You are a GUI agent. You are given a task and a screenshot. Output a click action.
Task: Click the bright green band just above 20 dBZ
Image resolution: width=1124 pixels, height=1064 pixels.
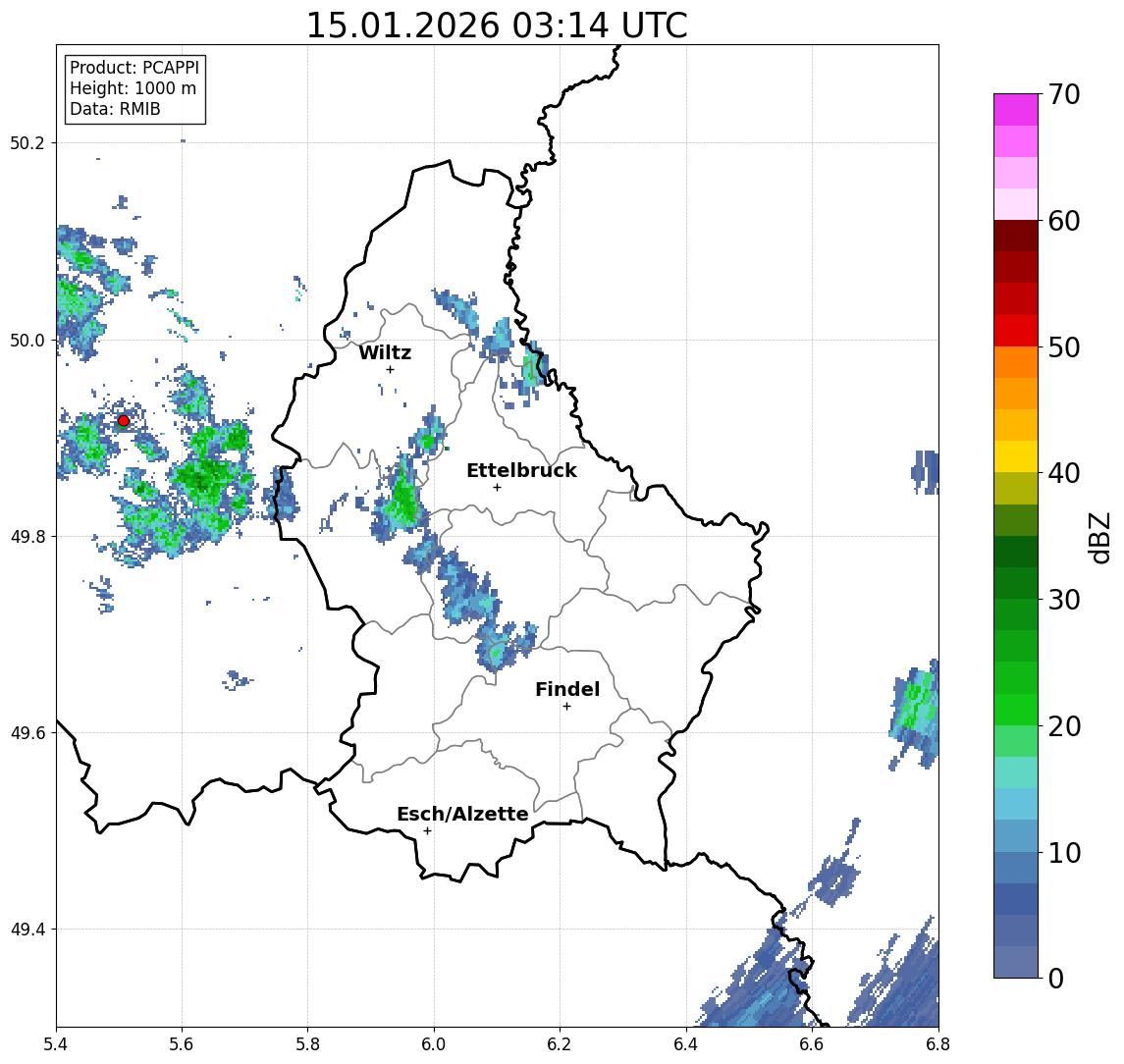[1016, 709]
